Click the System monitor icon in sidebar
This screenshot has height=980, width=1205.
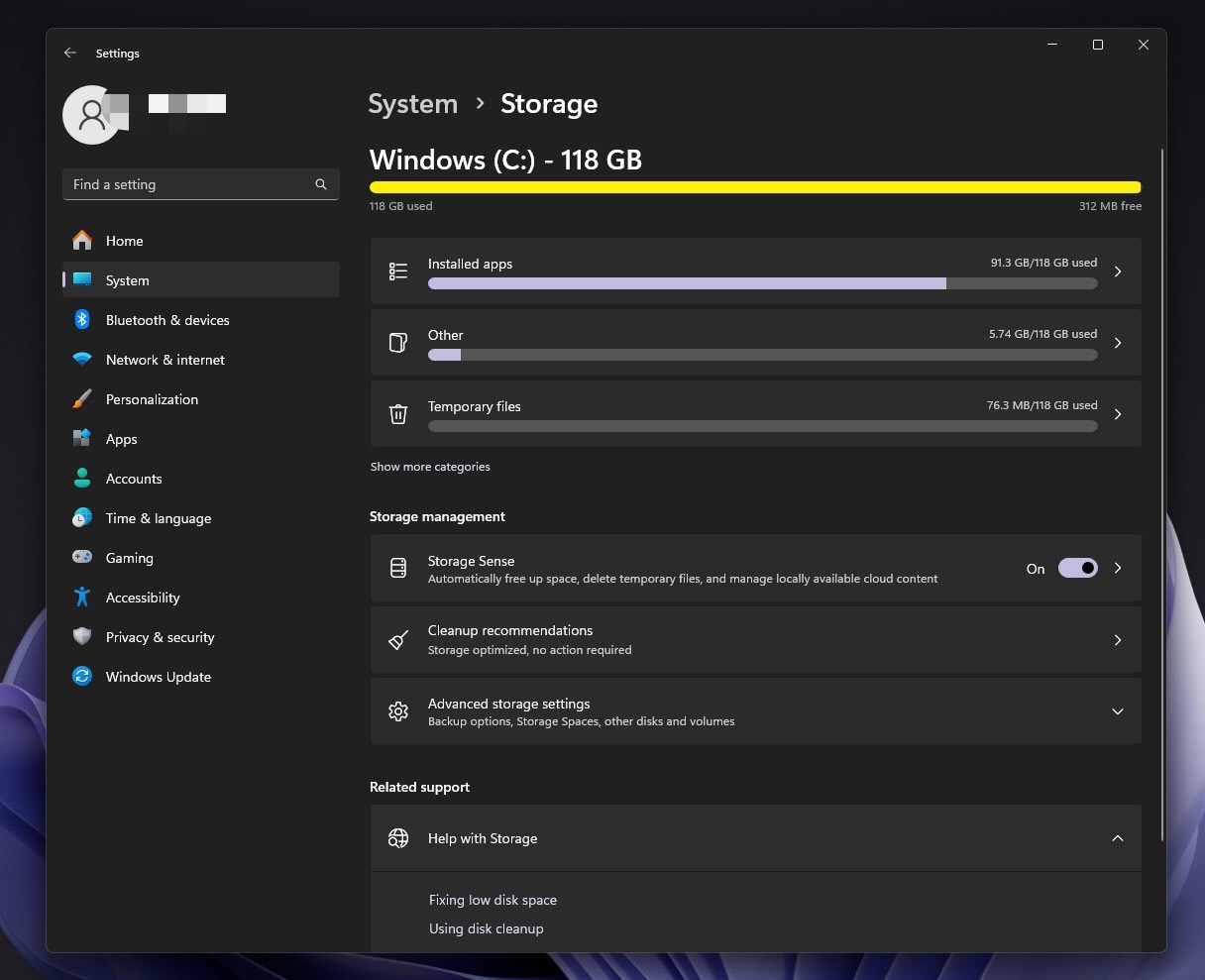pos(82,280)
